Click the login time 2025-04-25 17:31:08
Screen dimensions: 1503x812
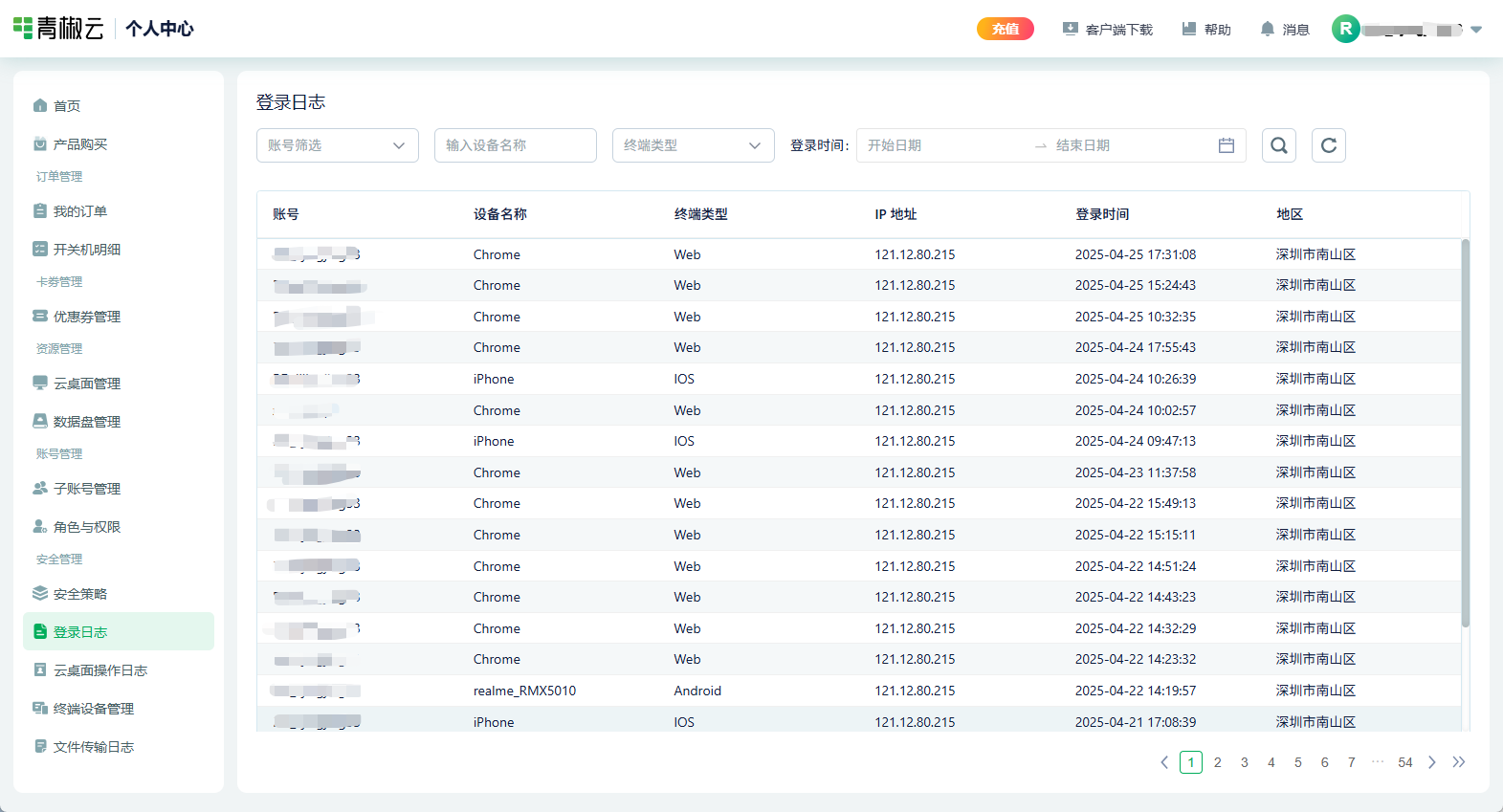coord(1136,254)
